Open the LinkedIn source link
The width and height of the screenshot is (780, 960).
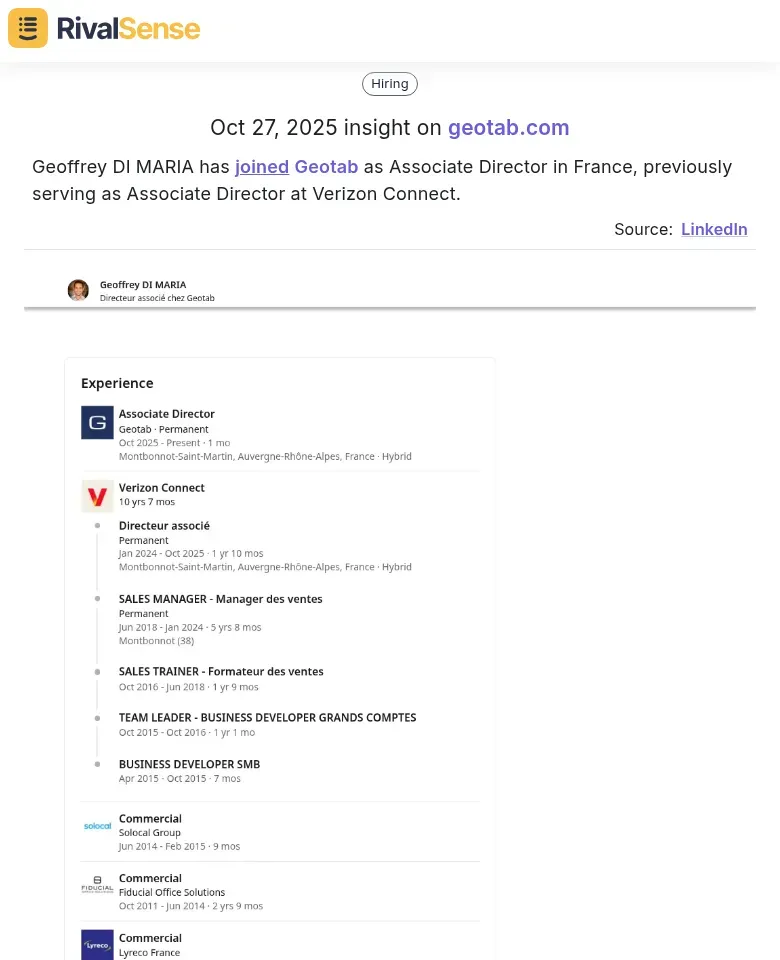pos(714,229)
